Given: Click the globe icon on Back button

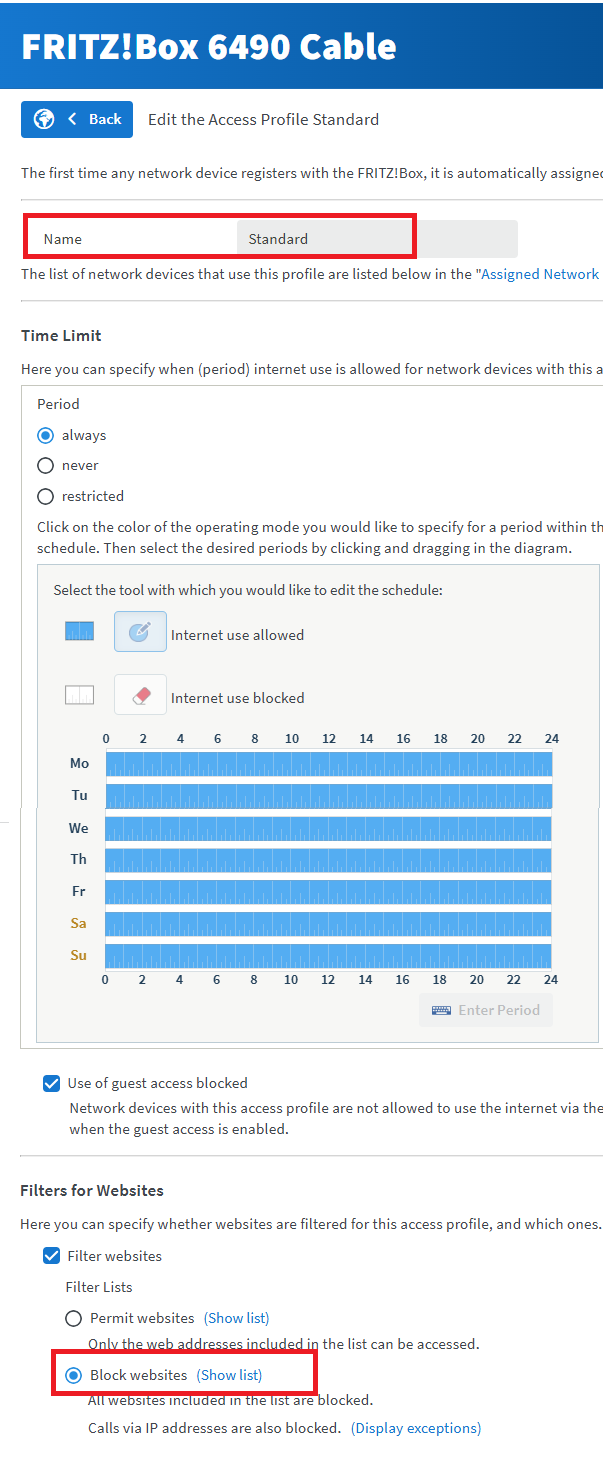Looking at the screenshot, I should tap(44, 119).
